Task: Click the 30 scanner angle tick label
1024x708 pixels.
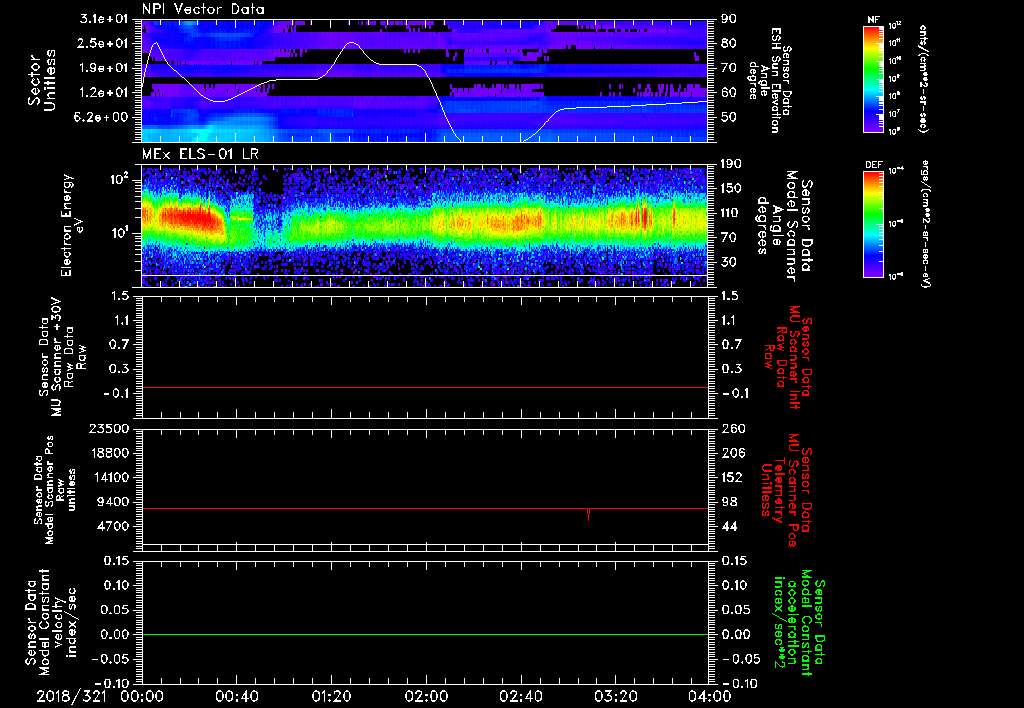Action: pos(729,263)
